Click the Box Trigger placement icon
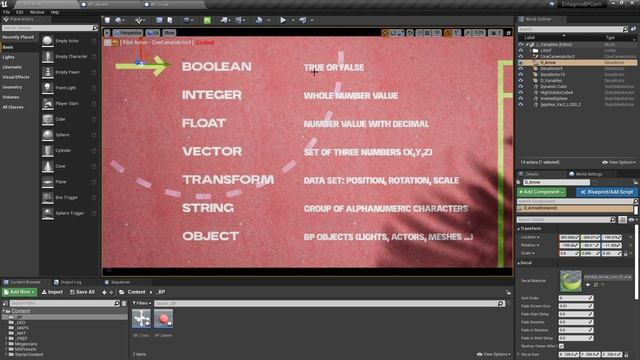 pos(48,198)
